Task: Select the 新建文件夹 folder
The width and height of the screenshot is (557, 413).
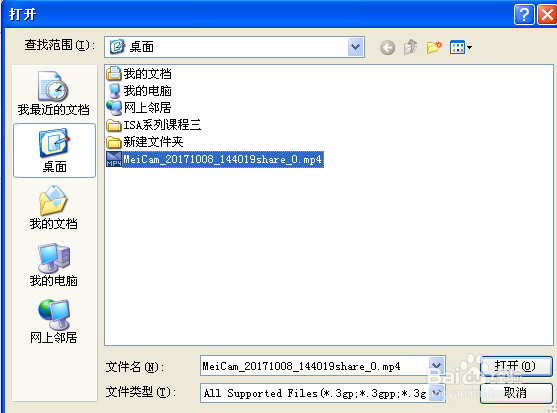Action: pyautogui.click(x=145, y=142)
